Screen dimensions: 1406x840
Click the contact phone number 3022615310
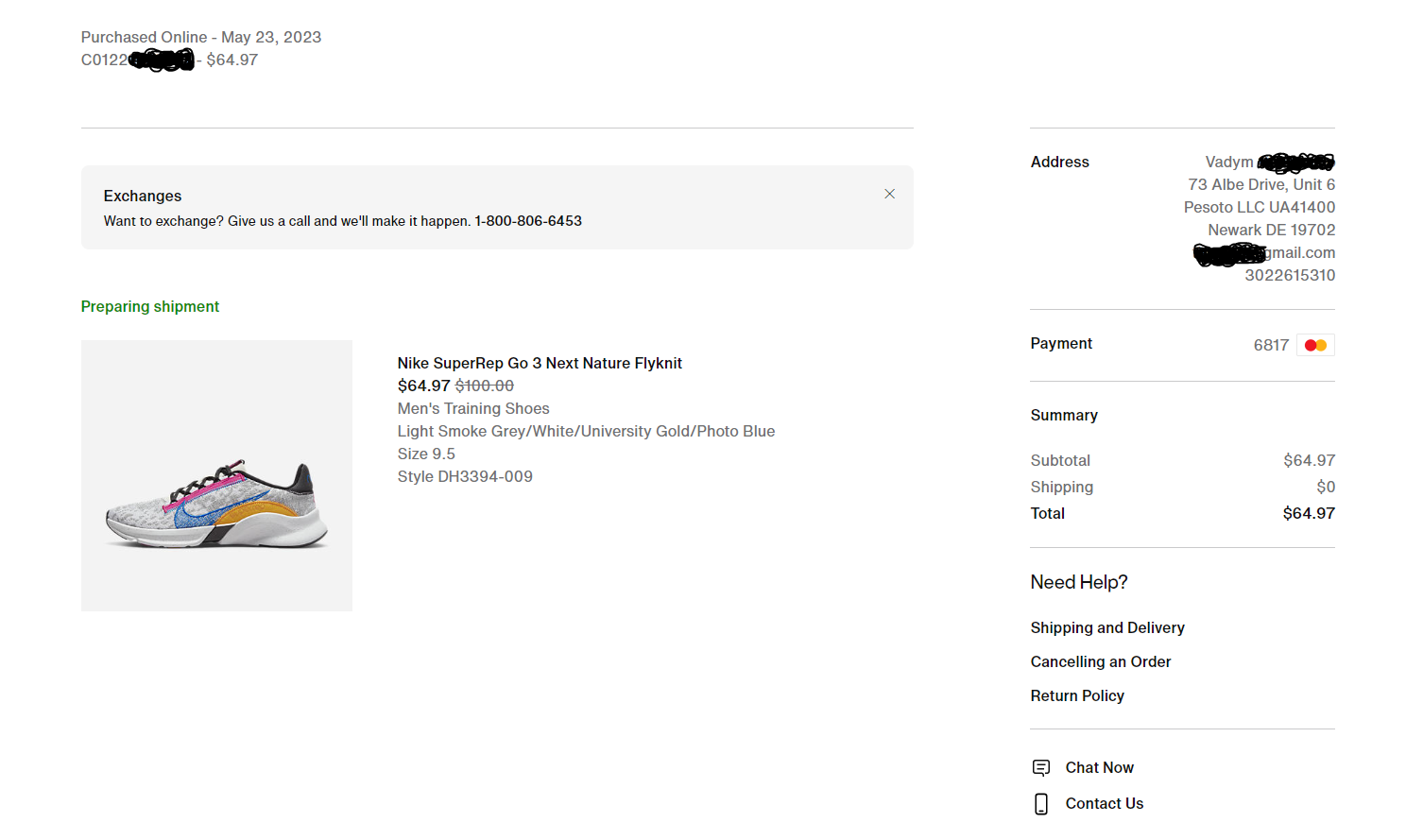pos(1290,275)
